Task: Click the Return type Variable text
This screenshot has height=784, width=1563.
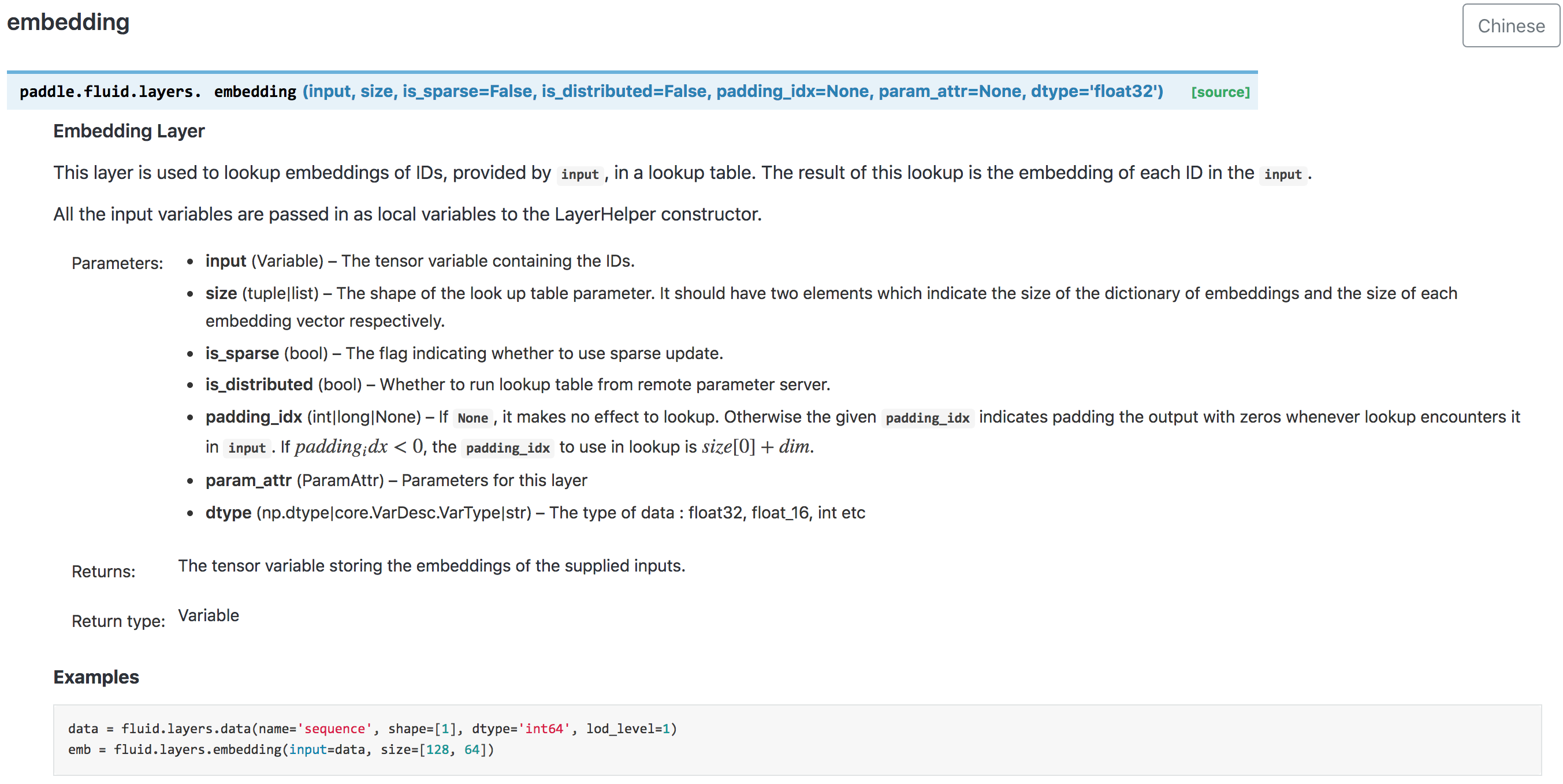Action: [x=208, y=616]
